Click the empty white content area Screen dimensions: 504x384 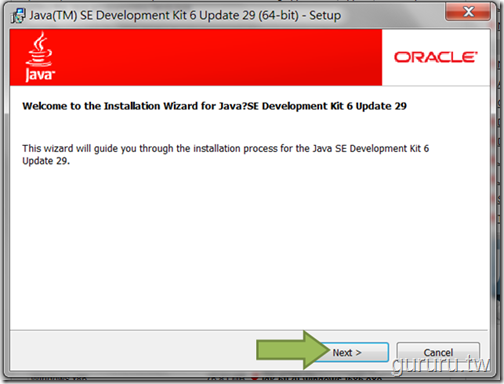(x=250, y=247)
